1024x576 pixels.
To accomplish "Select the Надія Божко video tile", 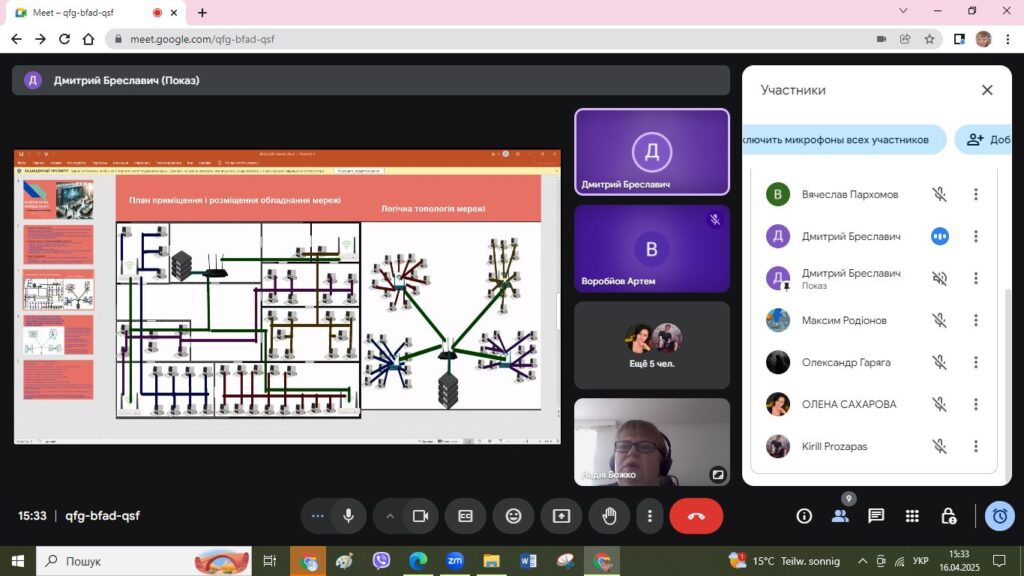I will pyautogui.click(x=651, y=442).
